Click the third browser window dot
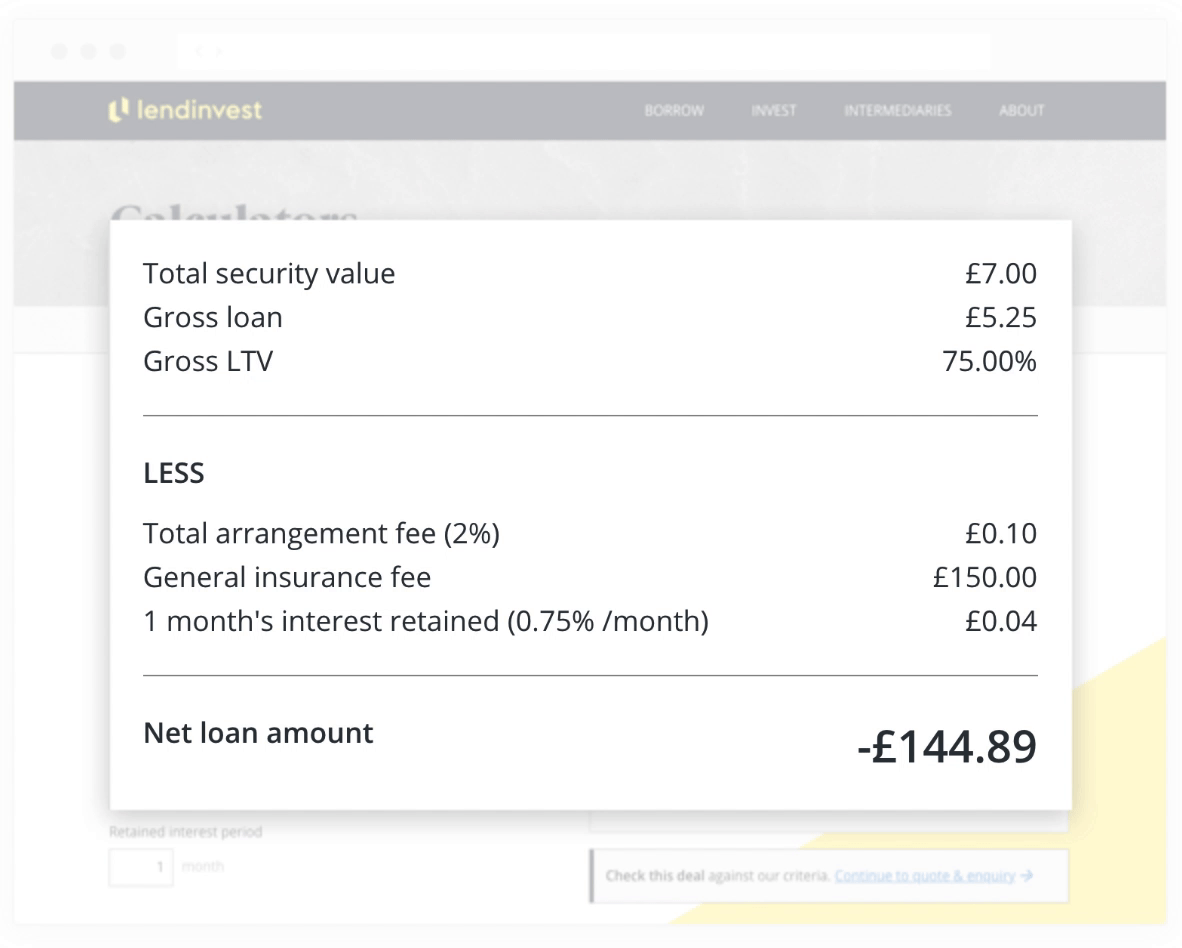The width and height of the screenshot is (1182, 948). coord(118,51)
